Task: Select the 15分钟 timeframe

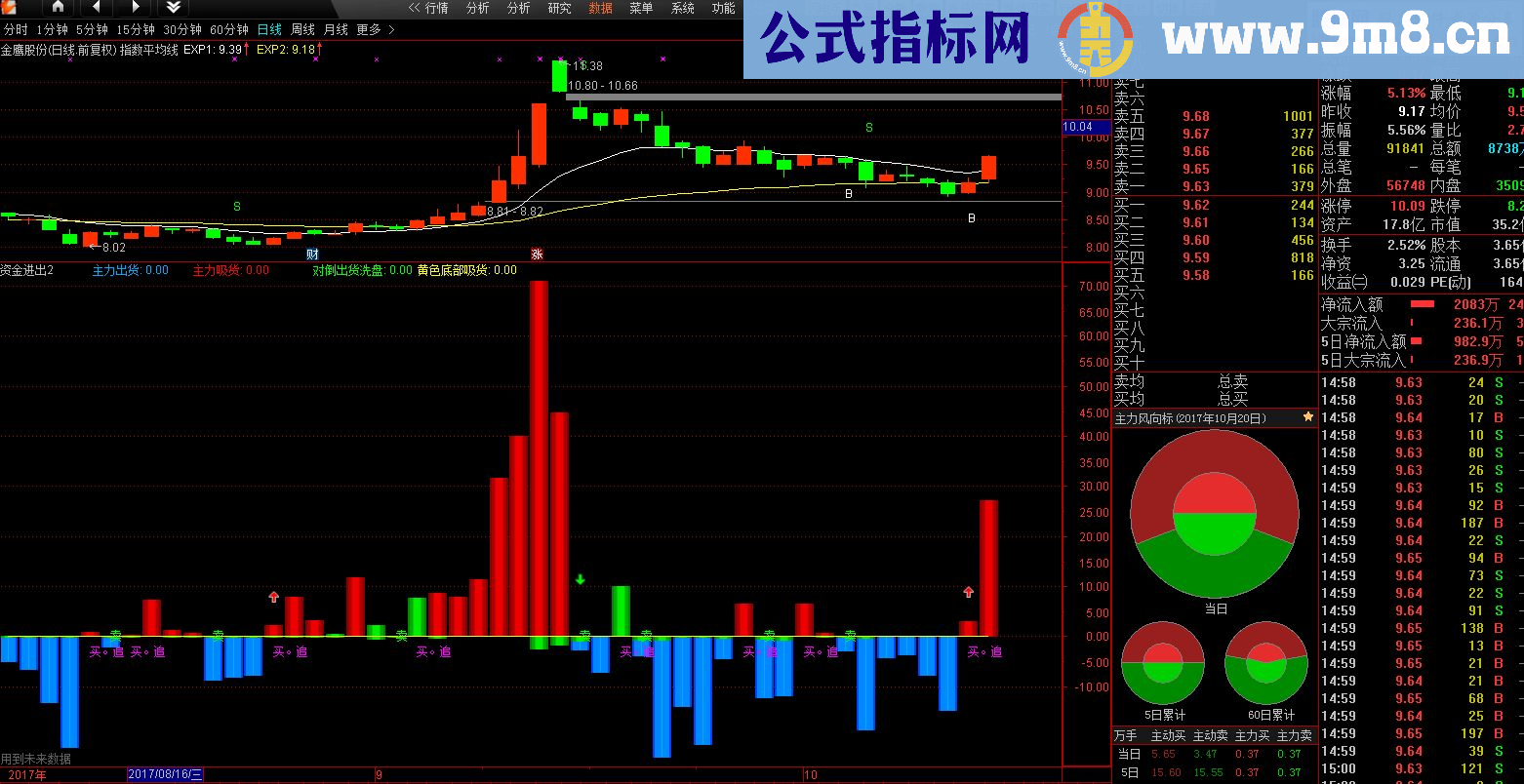Action: 135,29
